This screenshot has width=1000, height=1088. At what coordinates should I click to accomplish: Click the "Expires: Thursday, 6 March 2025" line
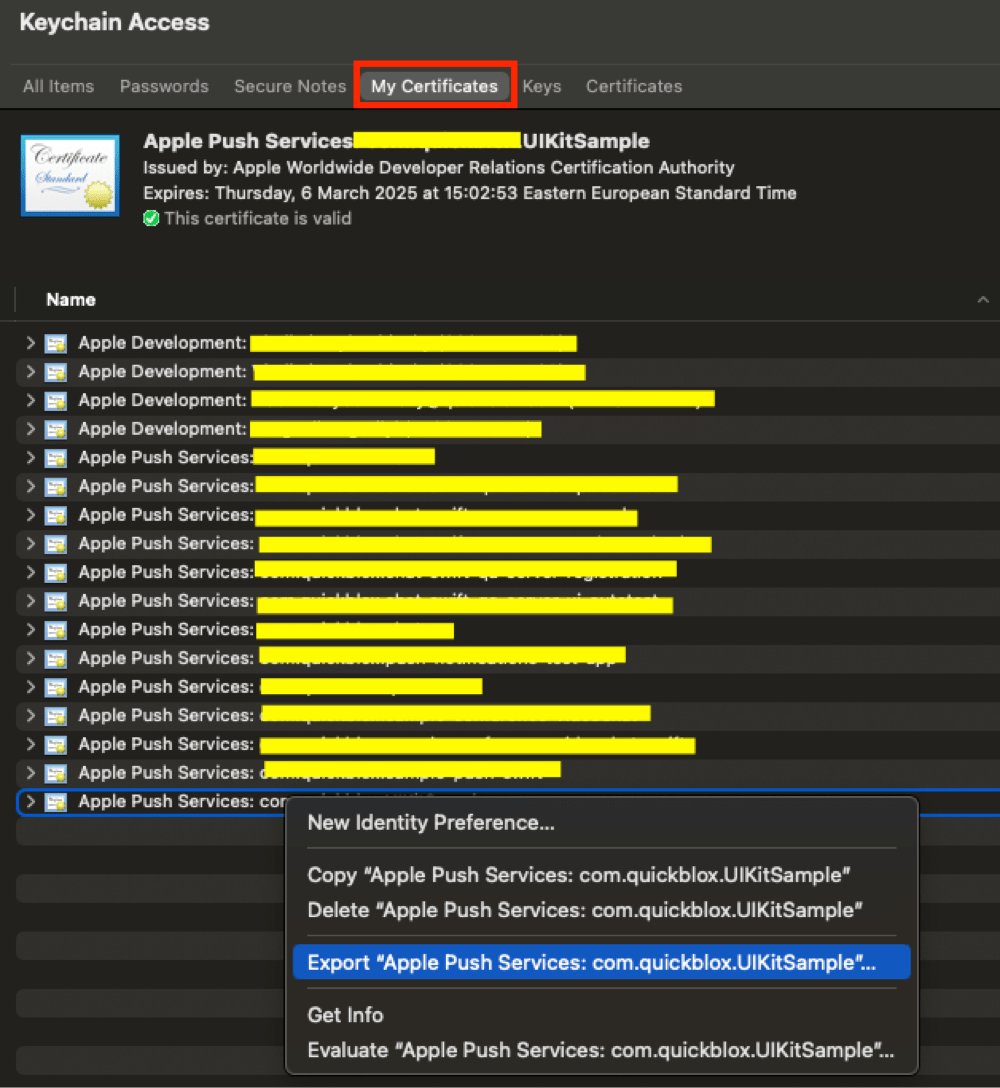coord(470,193)
